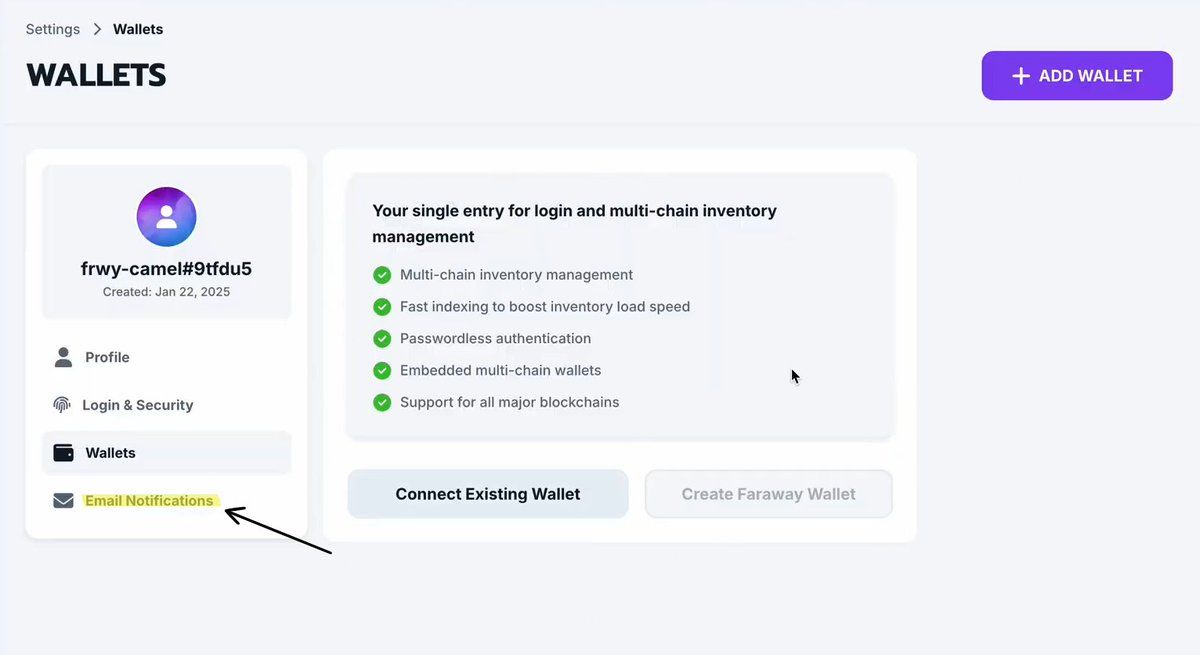Image resolution: width=1200 pixels, height=655 pixels.
Task: Click the plus icon on Add Wallet
Action: click(1020, 76)
